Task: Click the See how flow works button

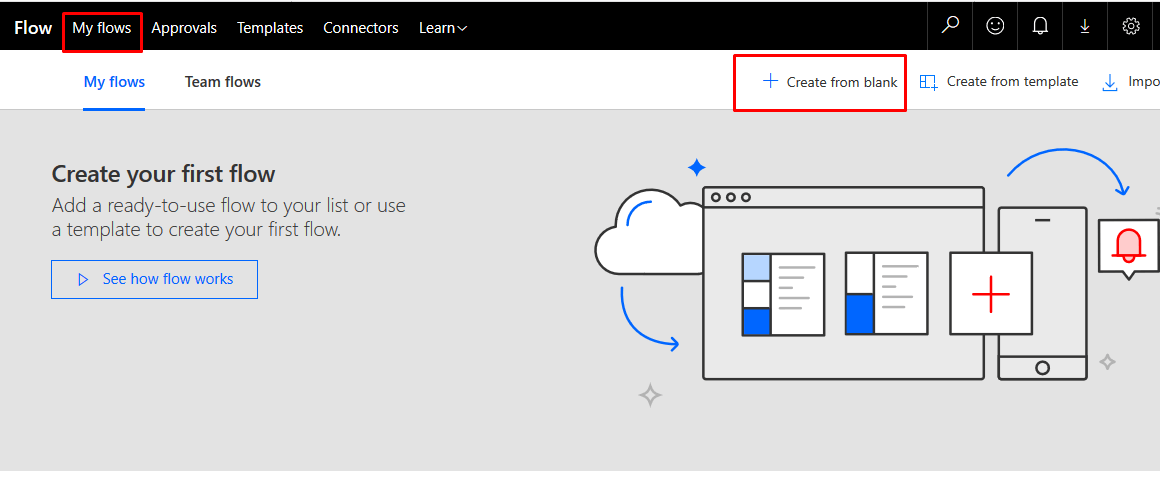Action: pos(155,280)
